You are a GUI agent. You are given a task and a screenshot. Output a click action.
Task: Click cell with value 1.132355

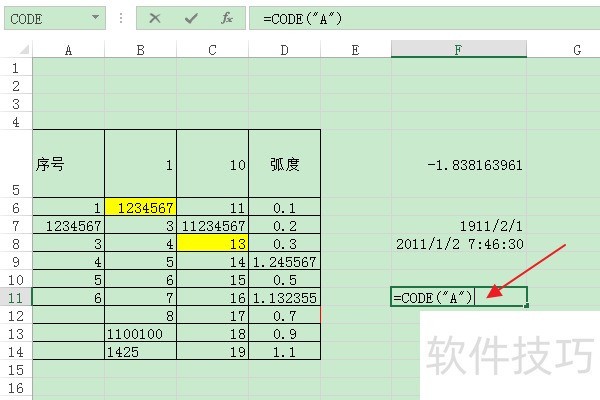284,297
